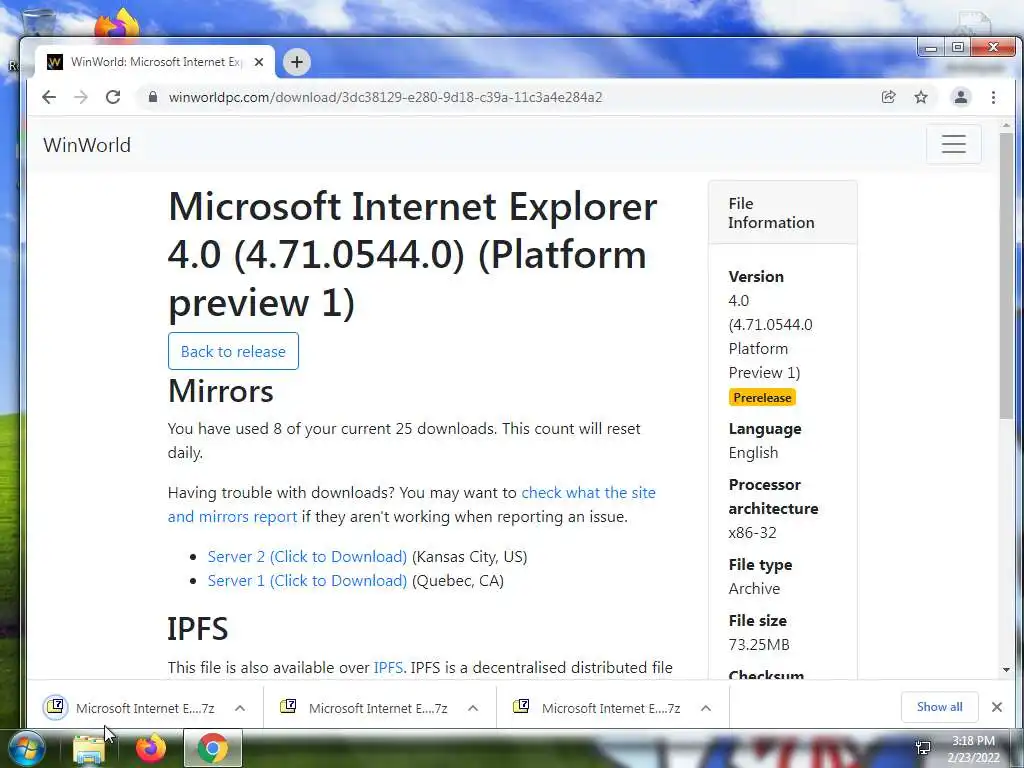Open Chrome's three-dot menu
This screenshot has height=768, width=1024.
993,97
